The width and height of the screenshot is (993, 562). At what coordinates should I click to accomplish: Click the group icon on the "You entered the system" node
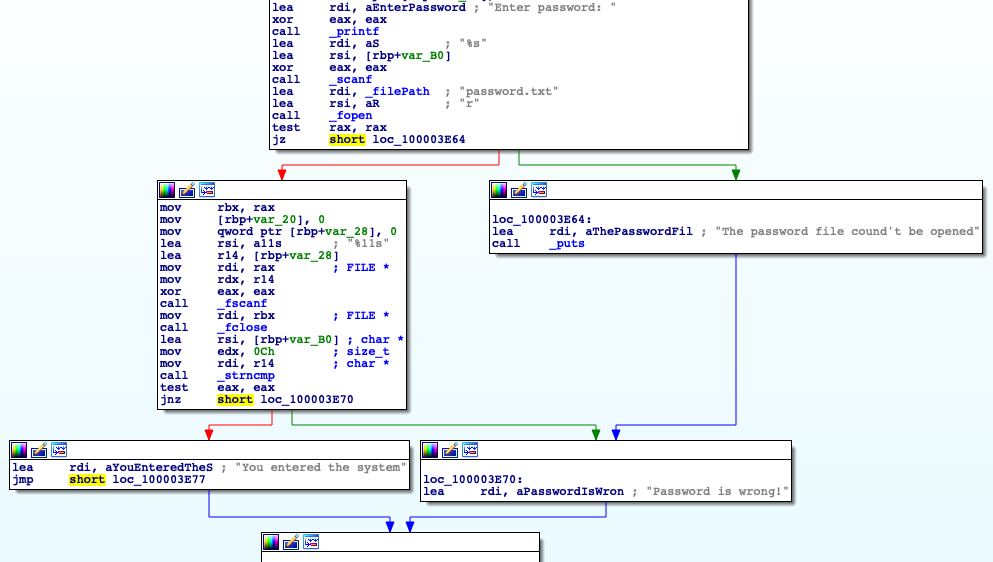coord(59,450)
